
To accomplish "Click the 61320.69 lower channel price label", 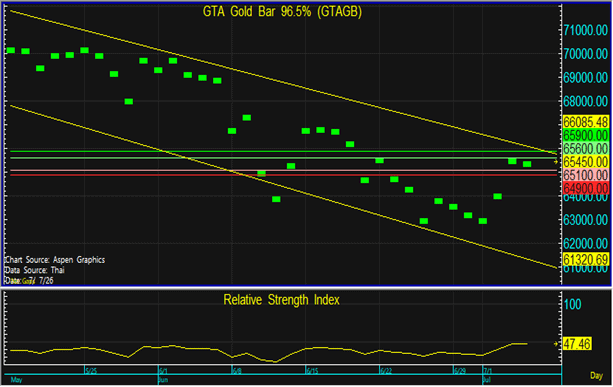I will [586, 259].
